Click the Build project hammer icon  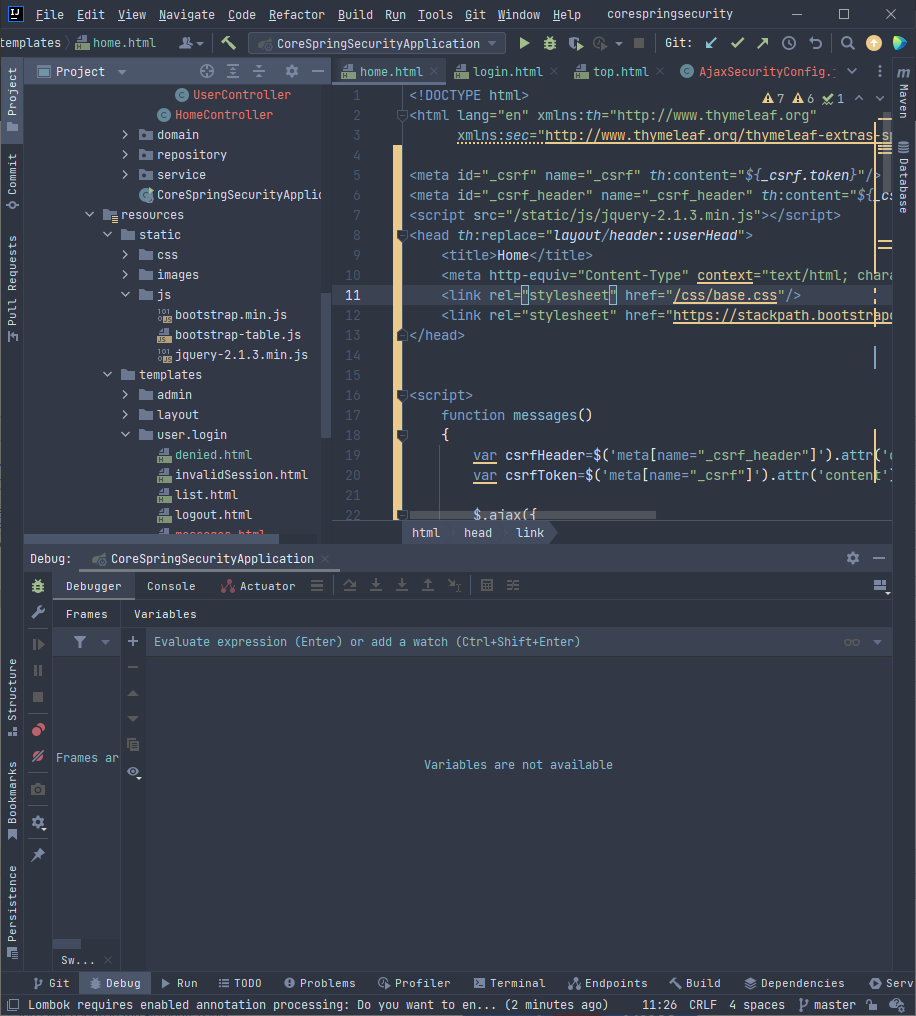[x=228, y=43]
